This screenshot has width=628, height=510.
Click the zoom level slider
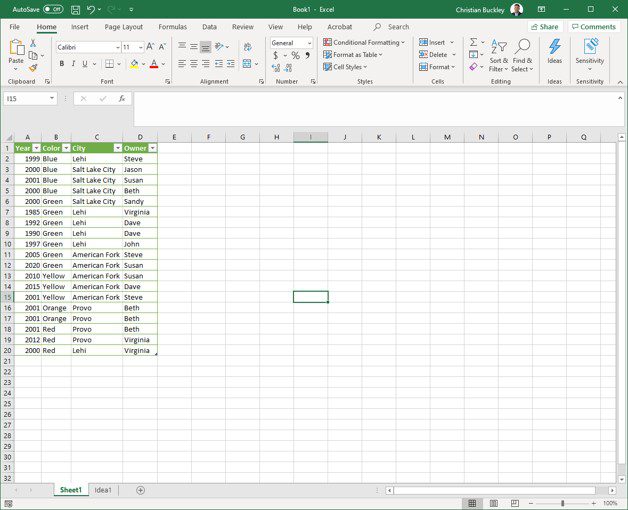(562, 503)
